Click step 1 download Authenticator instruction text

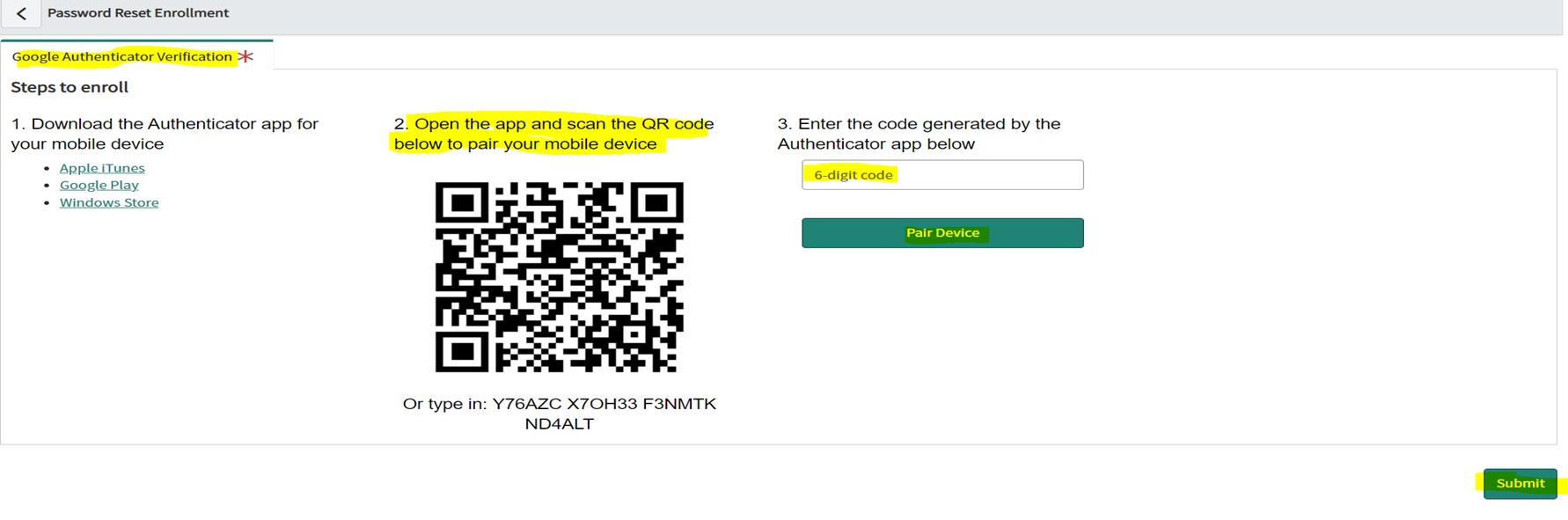pos(165,134)
